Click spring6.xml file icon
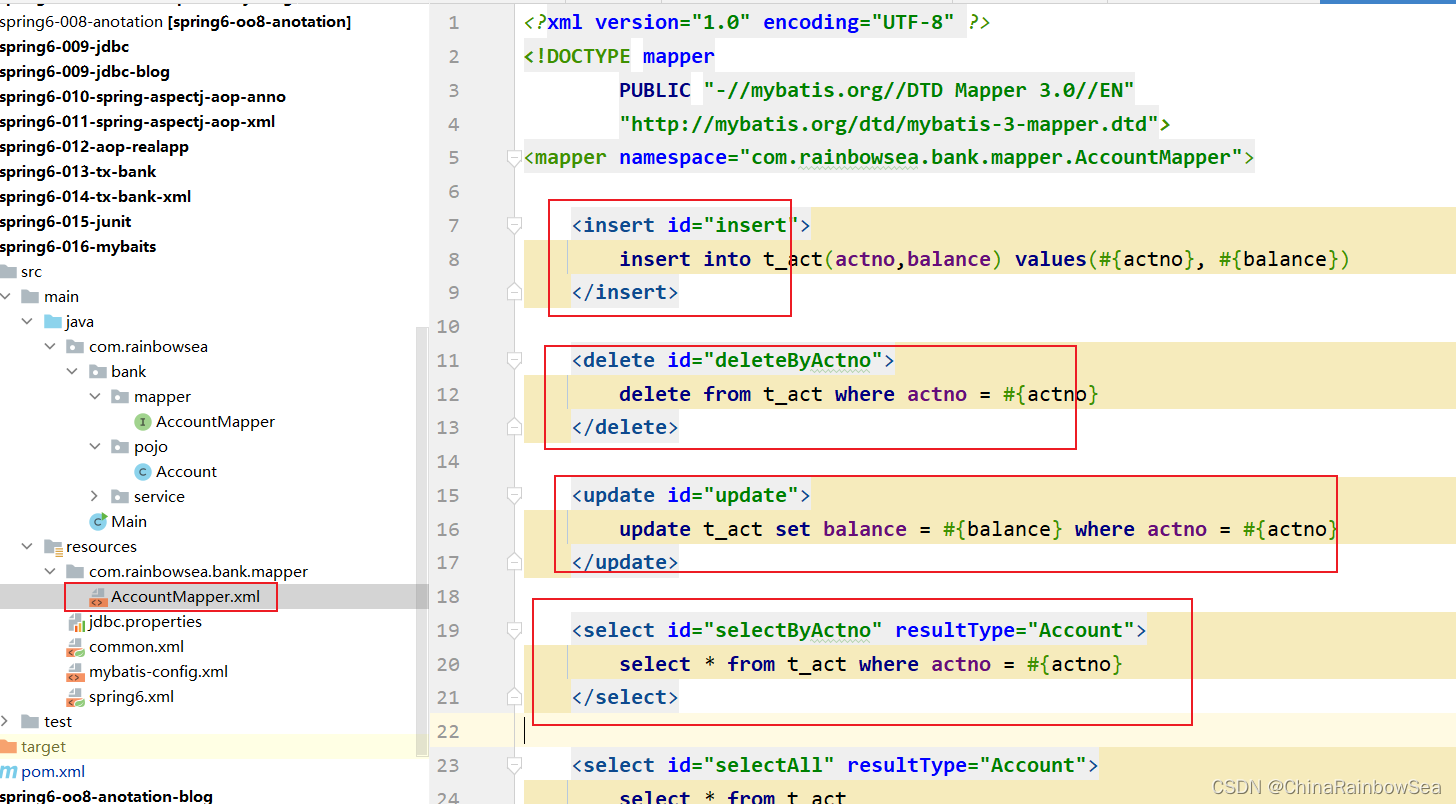This screenshot has height=804, width=1456. 76,697
